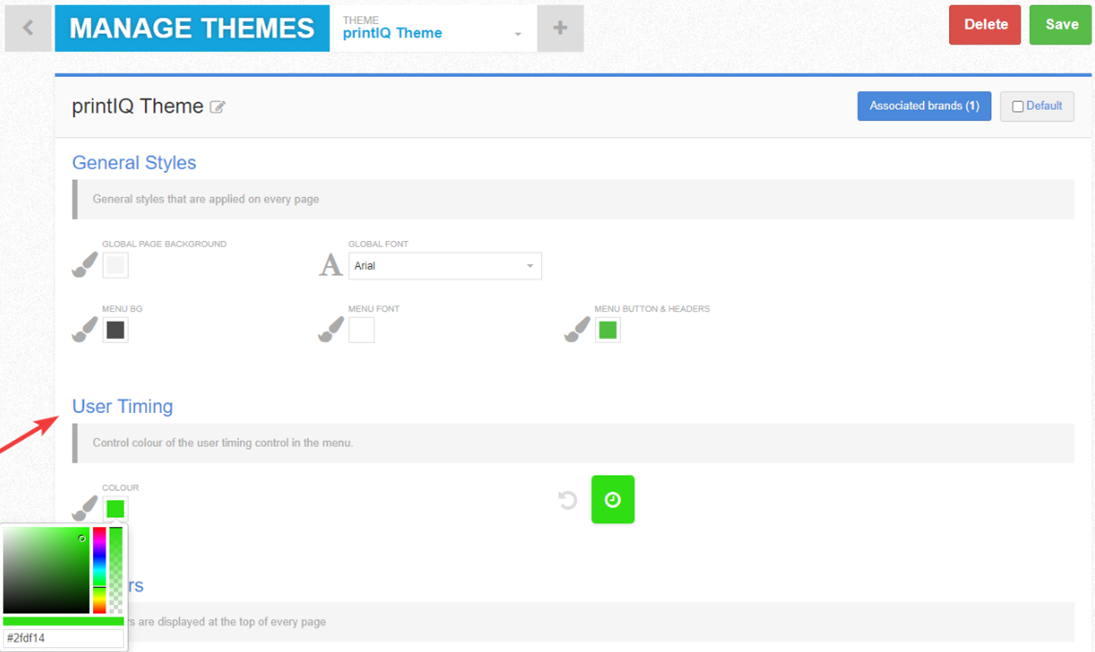Image resolution: width=1095 pixels, height=652 pixels.
Task: Reset User Timing colour with undo arrow
Action: (x=567, y=500)
